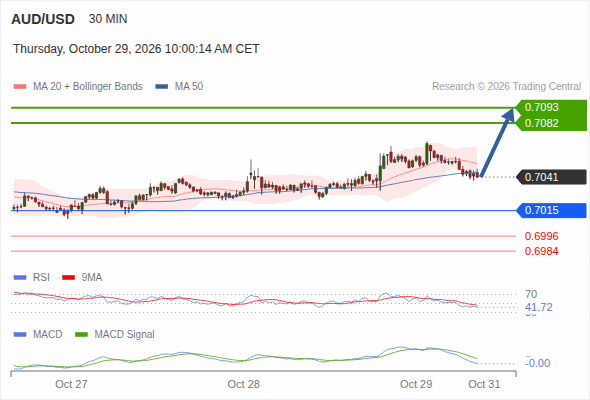Screen dimensions: 590x400
Task: Click the MACD Signal green legend swatch
Action: (81, 335)
